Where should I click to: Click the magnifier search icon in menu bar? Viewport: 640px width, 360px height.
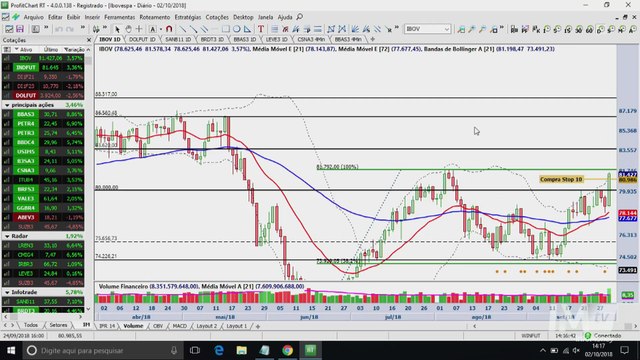pyautogui.click(x=300, y=17)
